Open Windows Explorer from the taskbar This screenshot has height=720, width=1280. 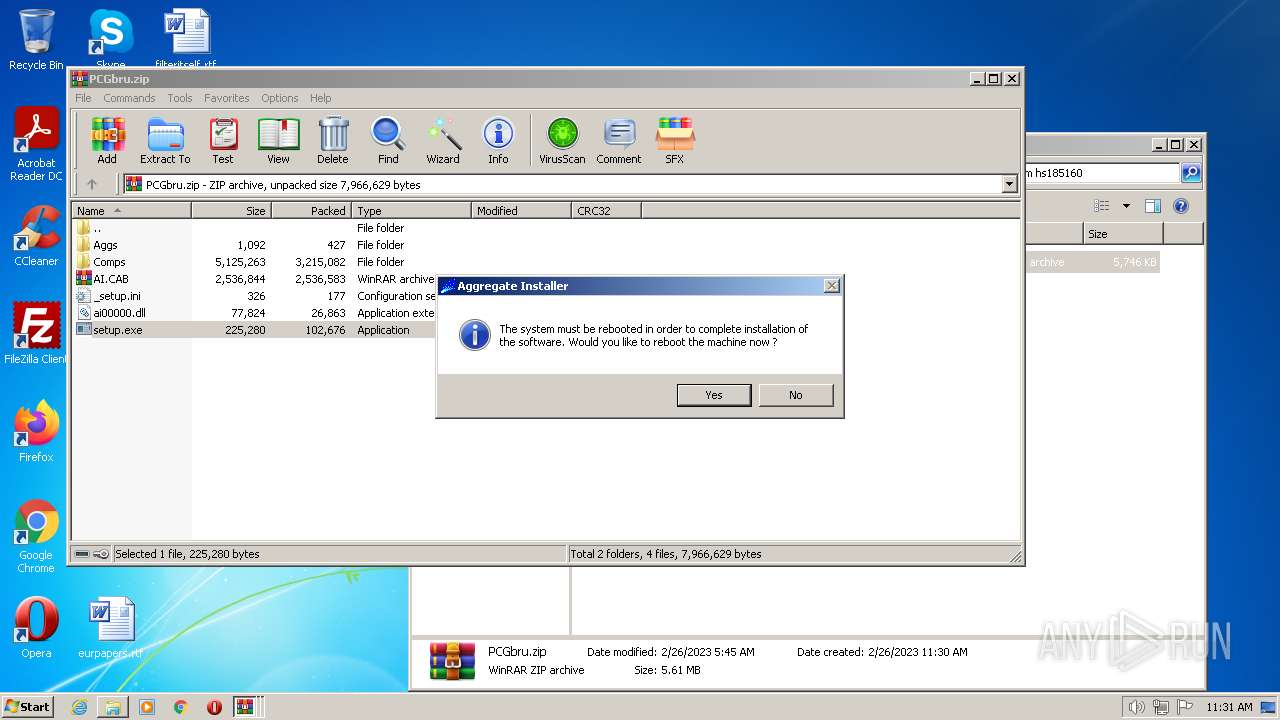[x=113, y=707]
